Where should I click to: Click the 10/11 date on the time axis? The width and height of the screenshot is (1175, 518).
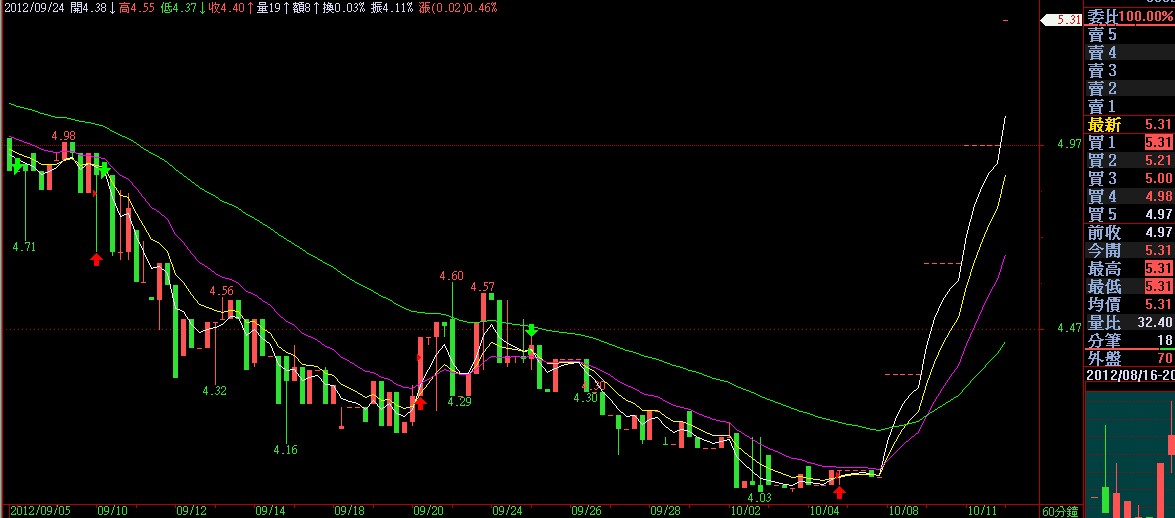pyautogui.click(x=982, y=511)
